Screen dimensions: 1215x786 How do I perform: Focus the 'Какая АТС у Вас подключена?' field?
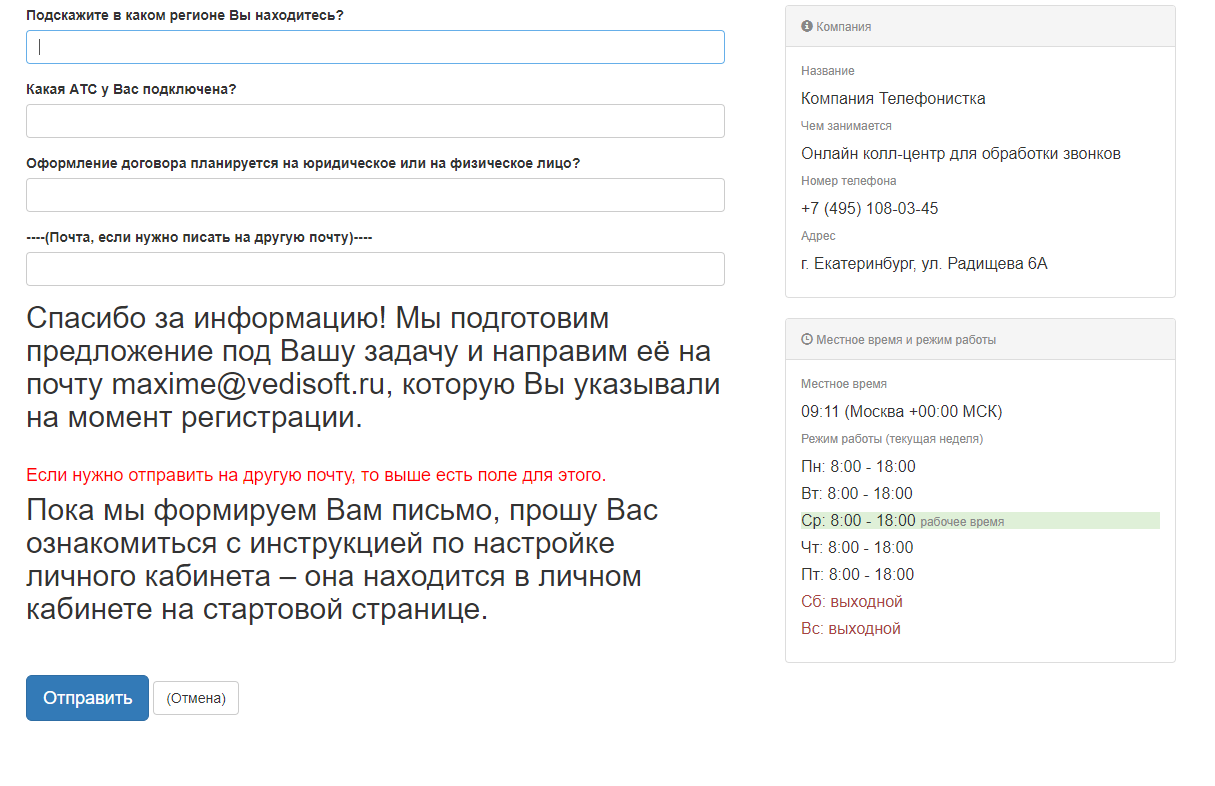point(375,121)
